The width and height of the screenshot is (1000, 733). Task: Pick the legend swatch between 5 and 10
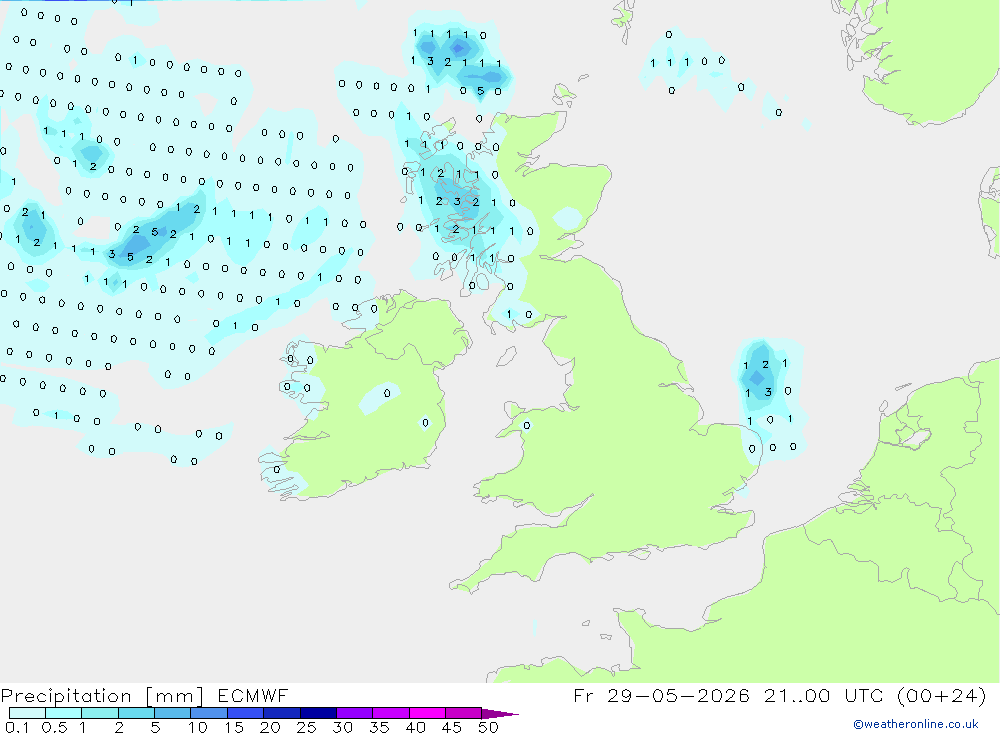[x=173, y=713]
